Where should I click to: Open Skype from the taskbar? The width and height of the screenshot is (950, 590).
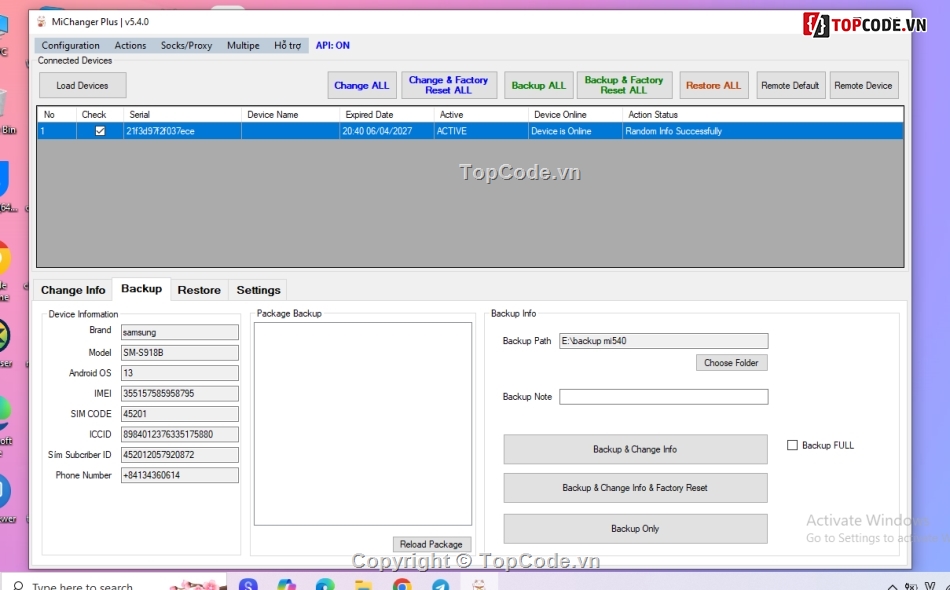click(249, 583)
